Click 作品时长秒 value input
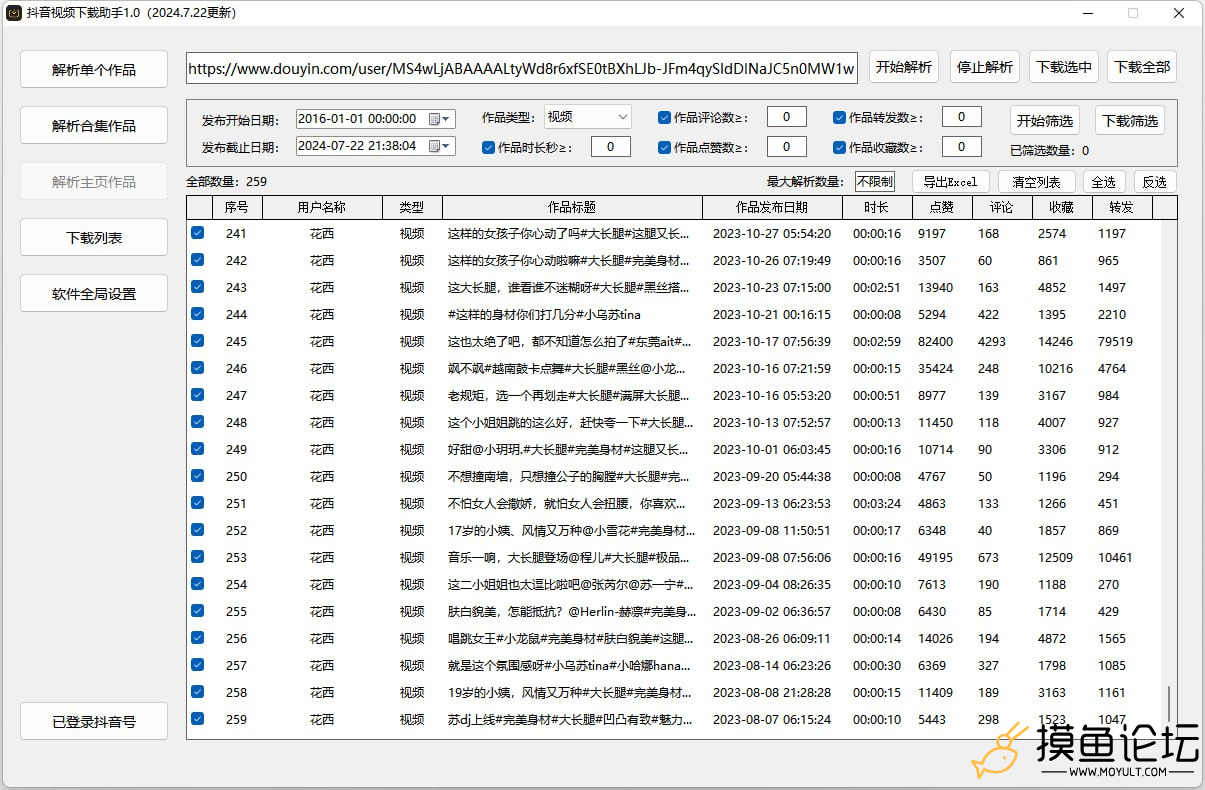The height and width of the screenshot is (790, 1205). pos(611,147)
